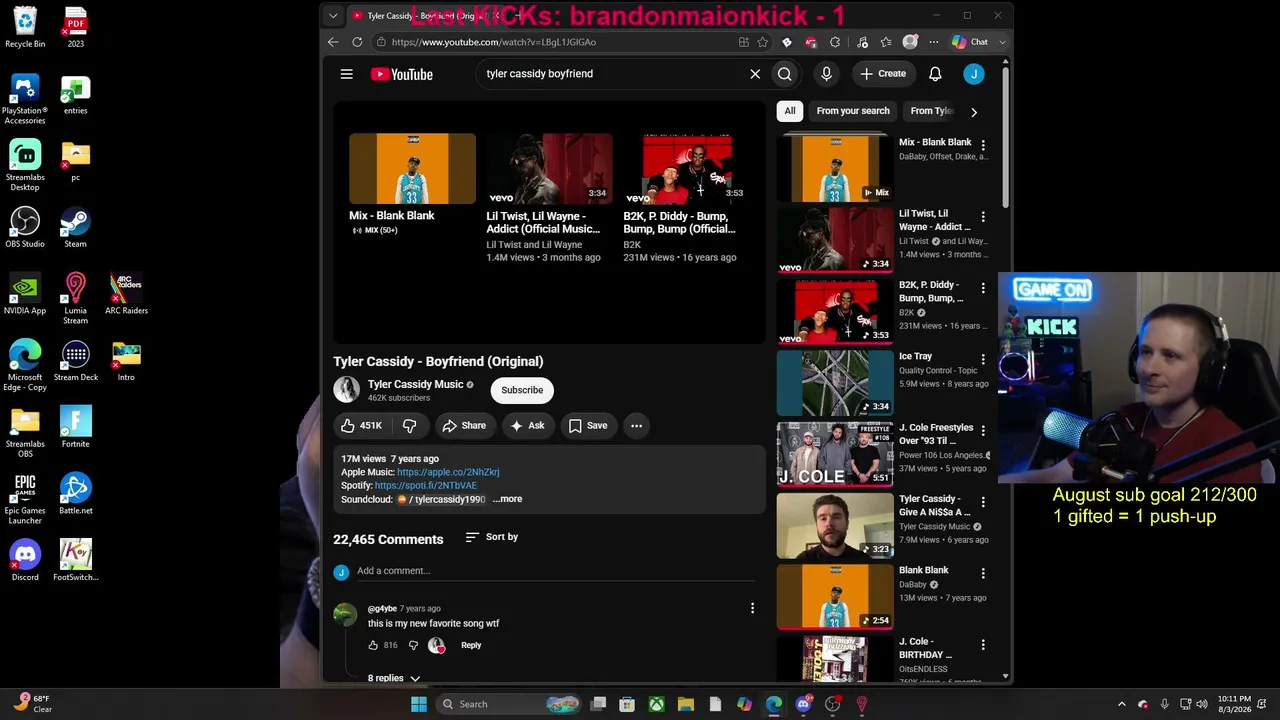1280x720 pixels.
Task: Open OBS Studio desktop shortcut
Action: 25,227
